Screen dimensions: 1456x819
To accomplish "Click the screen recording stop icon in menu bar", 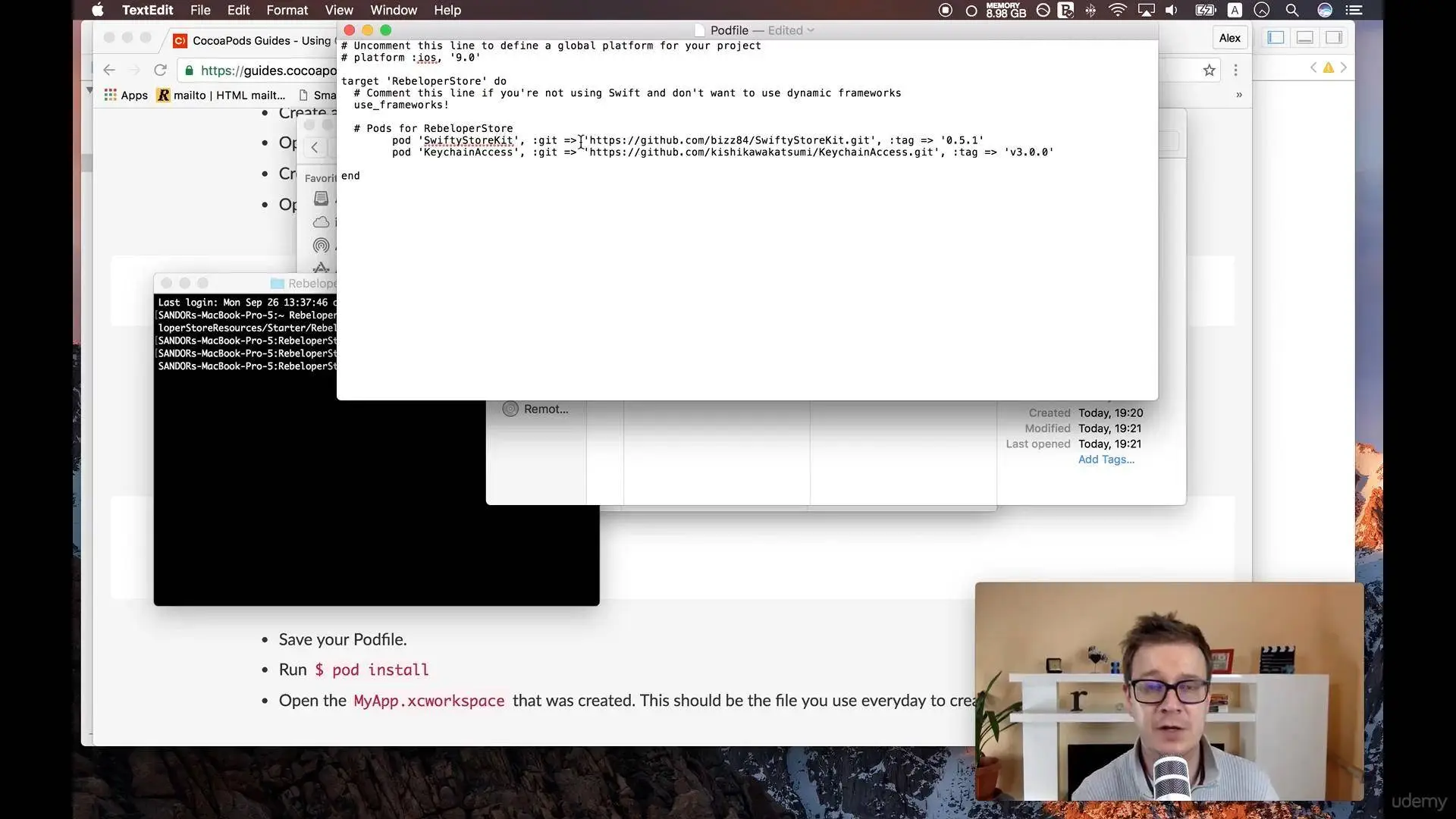I will pos(945,10).
